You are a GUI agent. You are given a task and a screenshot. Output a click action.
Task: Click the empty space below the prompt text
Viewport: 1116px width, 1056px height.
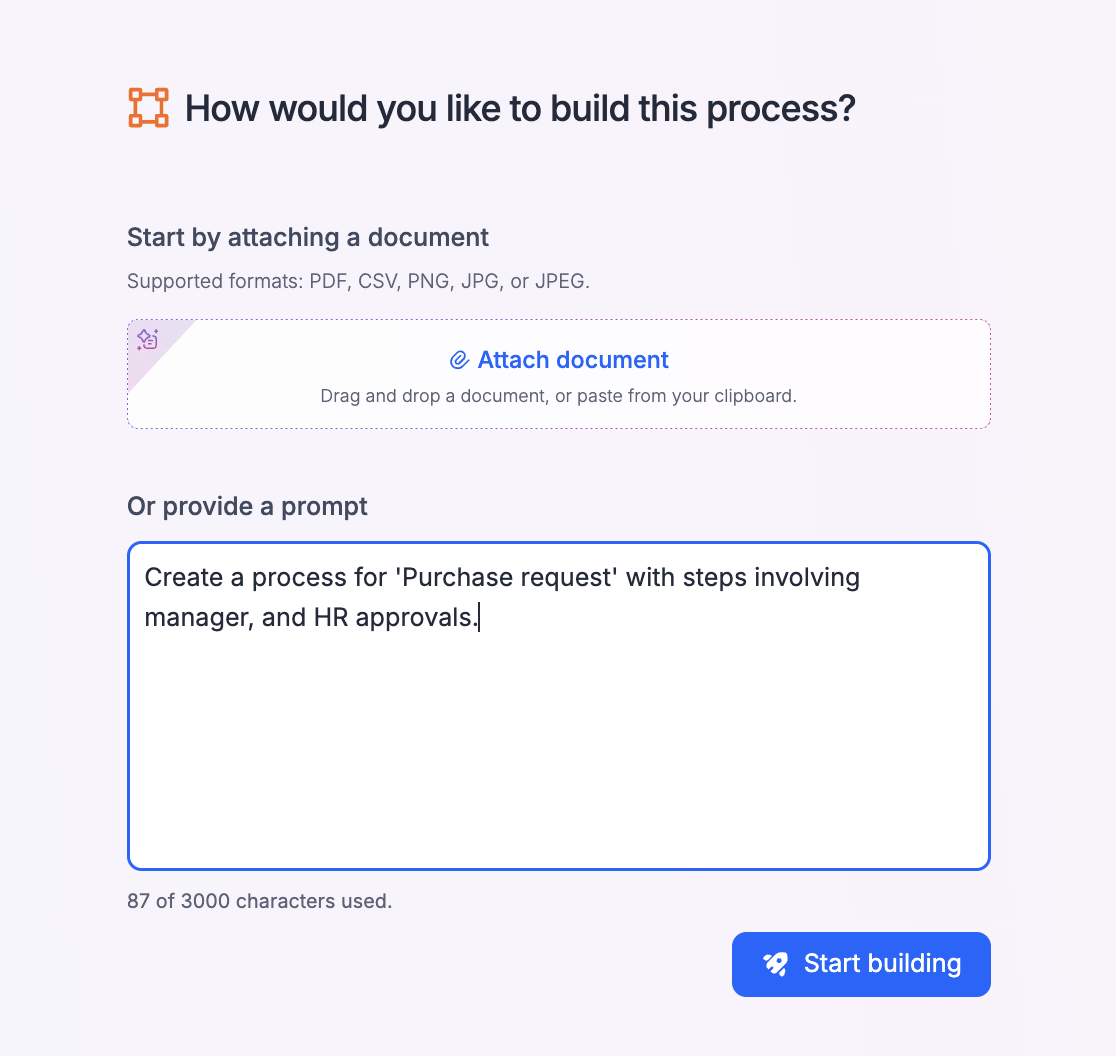(x=558, y=760)
